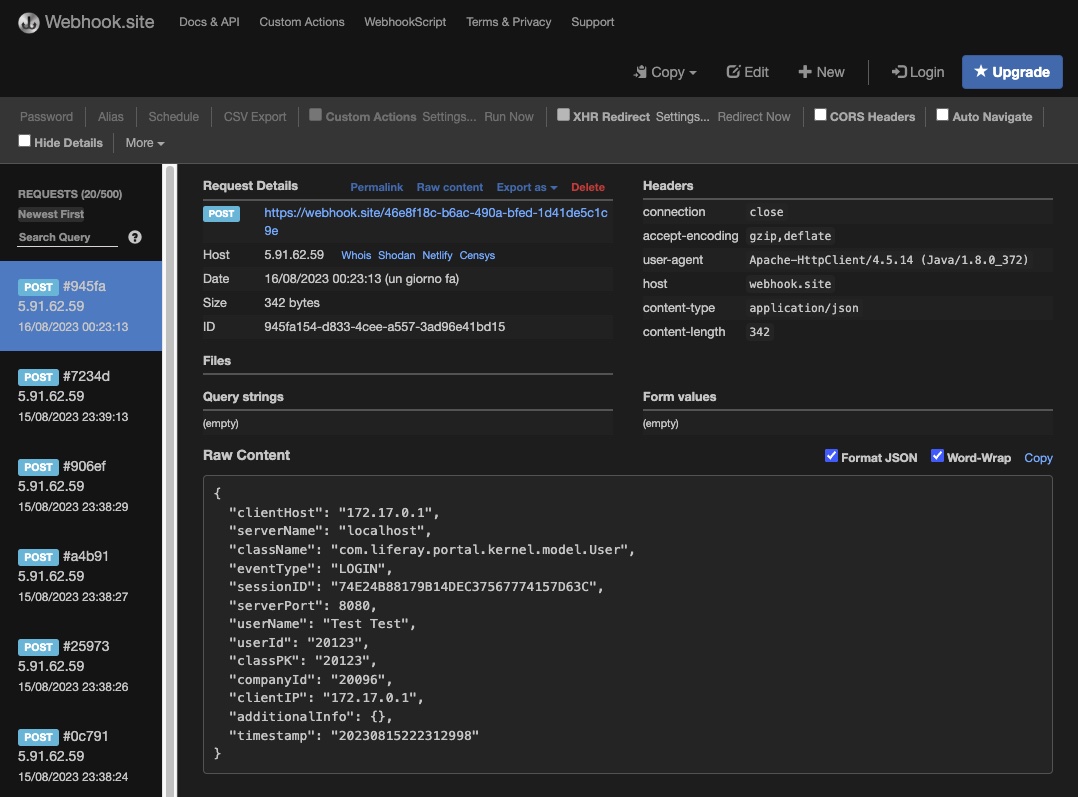The image size is (1078, 797).
Task: Enable the CORS Headers checkbox
Action: [820, 115]
